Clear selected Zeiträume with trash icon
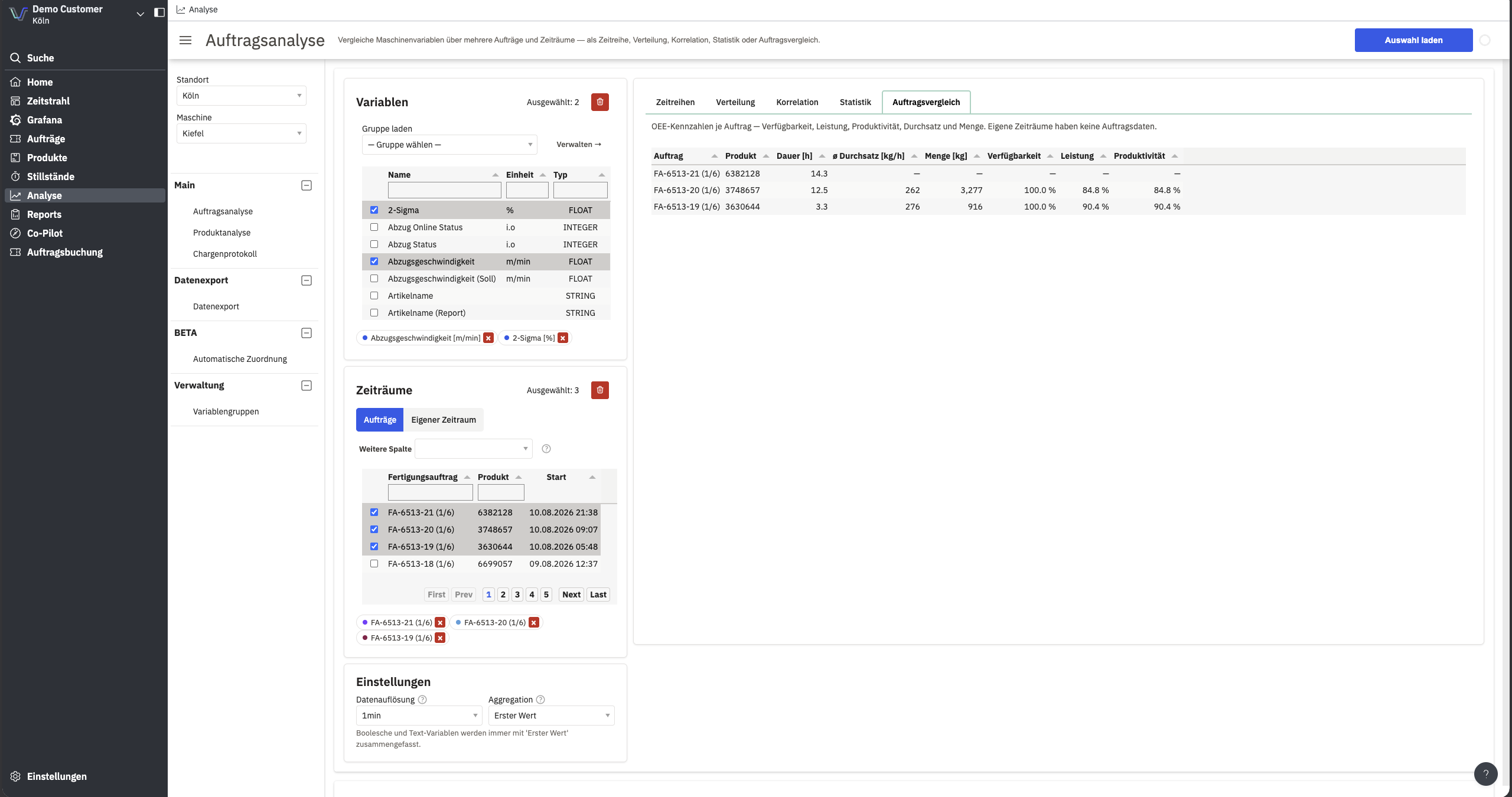Image resolution: width=1512 pixels, height=797 pixels. pos(600,390)
